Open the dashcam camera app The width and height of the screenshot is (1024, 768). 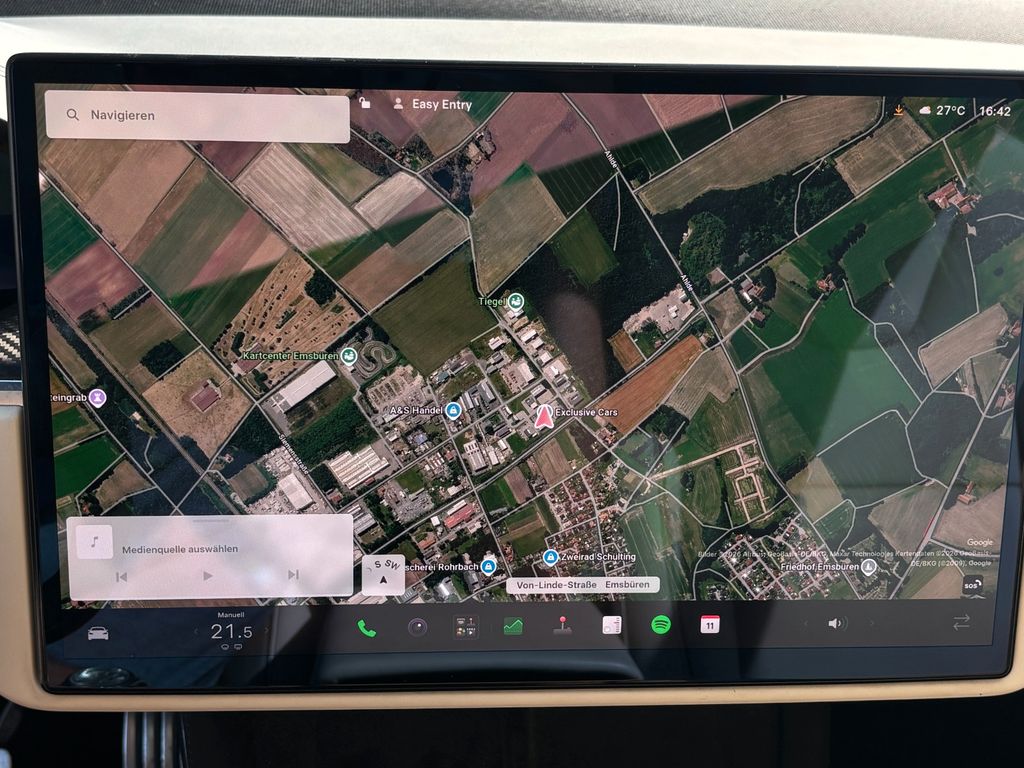(417, 628)
